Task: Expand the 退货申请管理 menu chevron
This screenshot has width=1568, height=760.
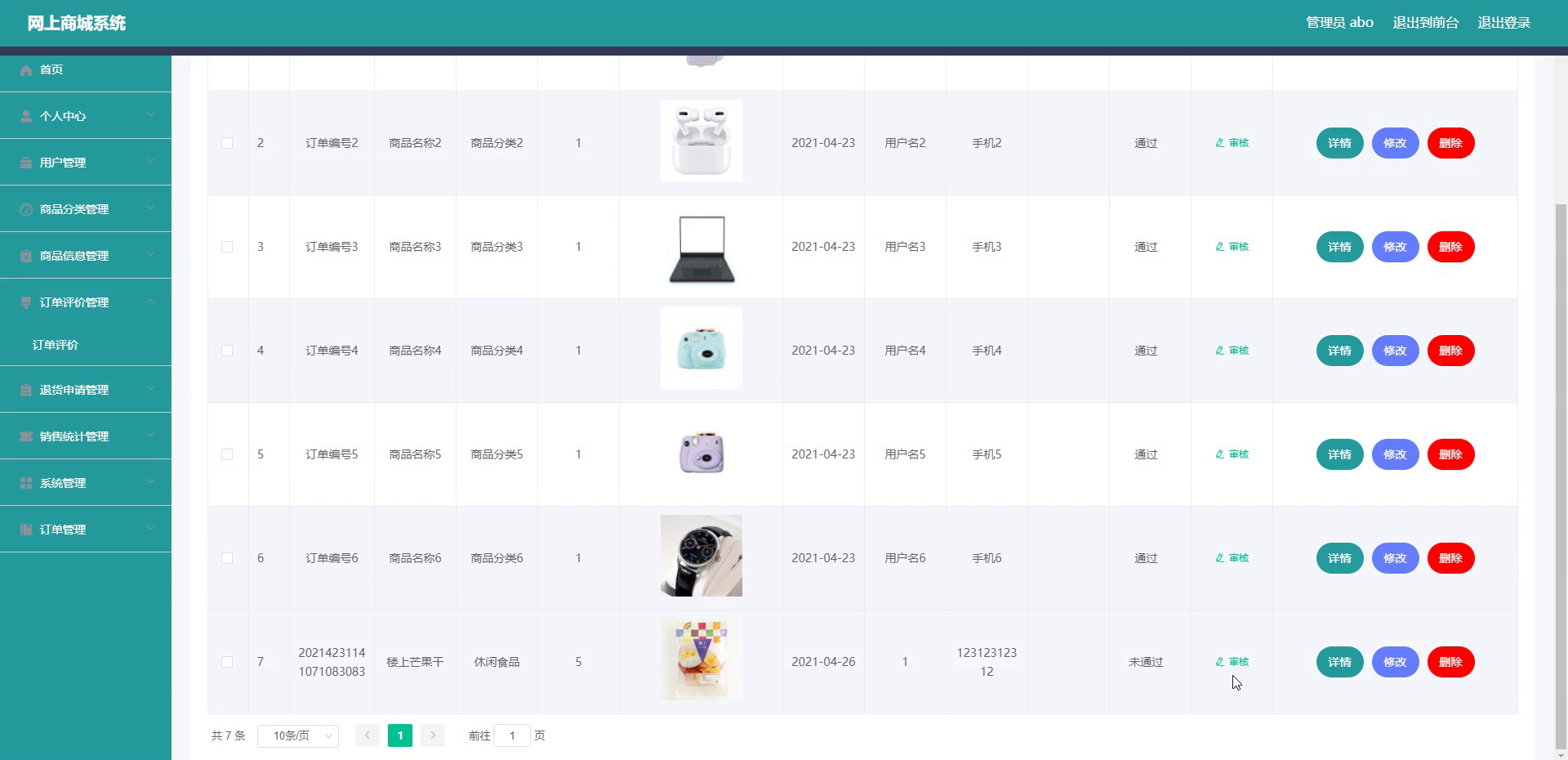Action: (x=150, y=389)
